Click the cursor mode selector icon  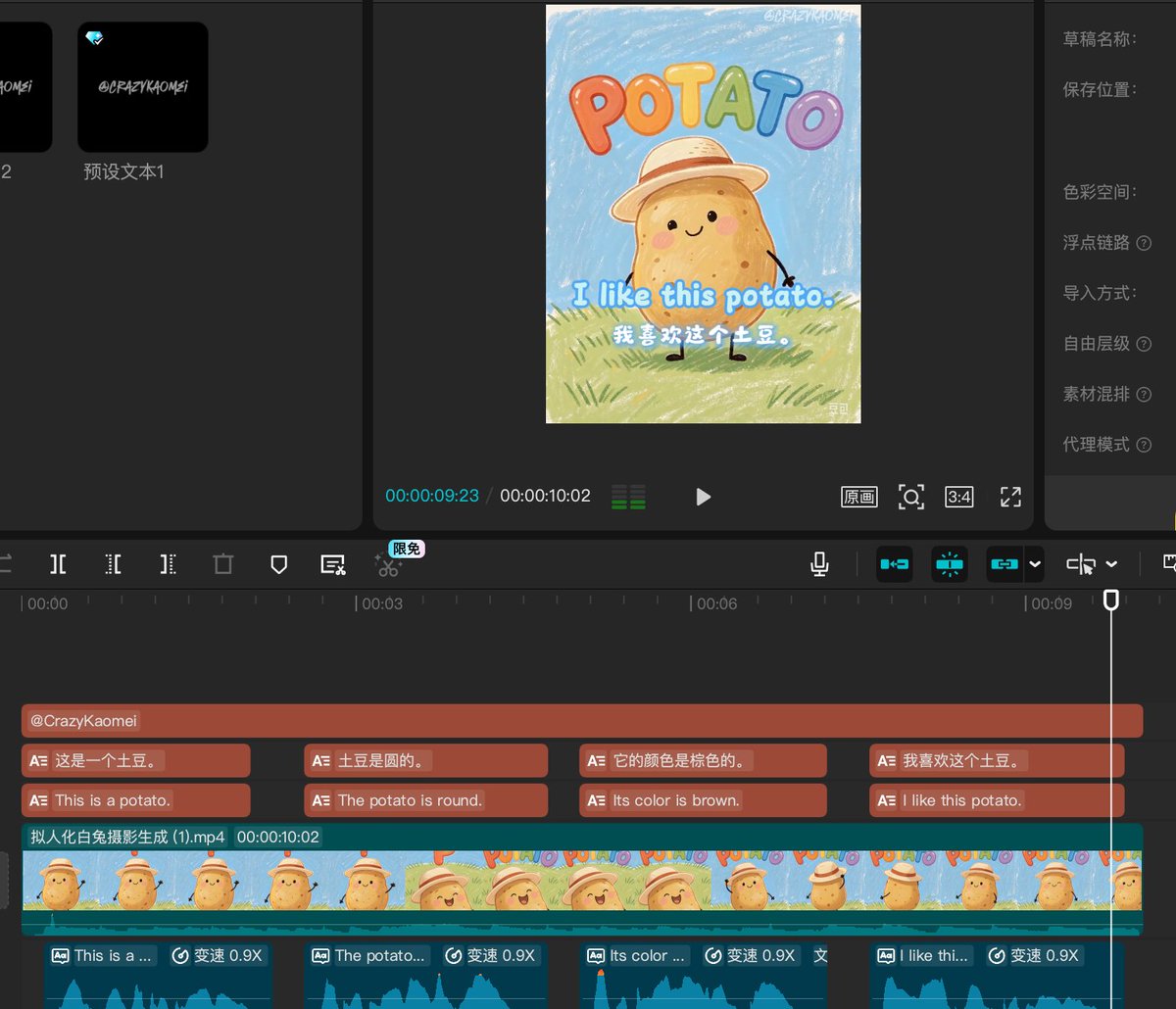[x=1081, y=564]
